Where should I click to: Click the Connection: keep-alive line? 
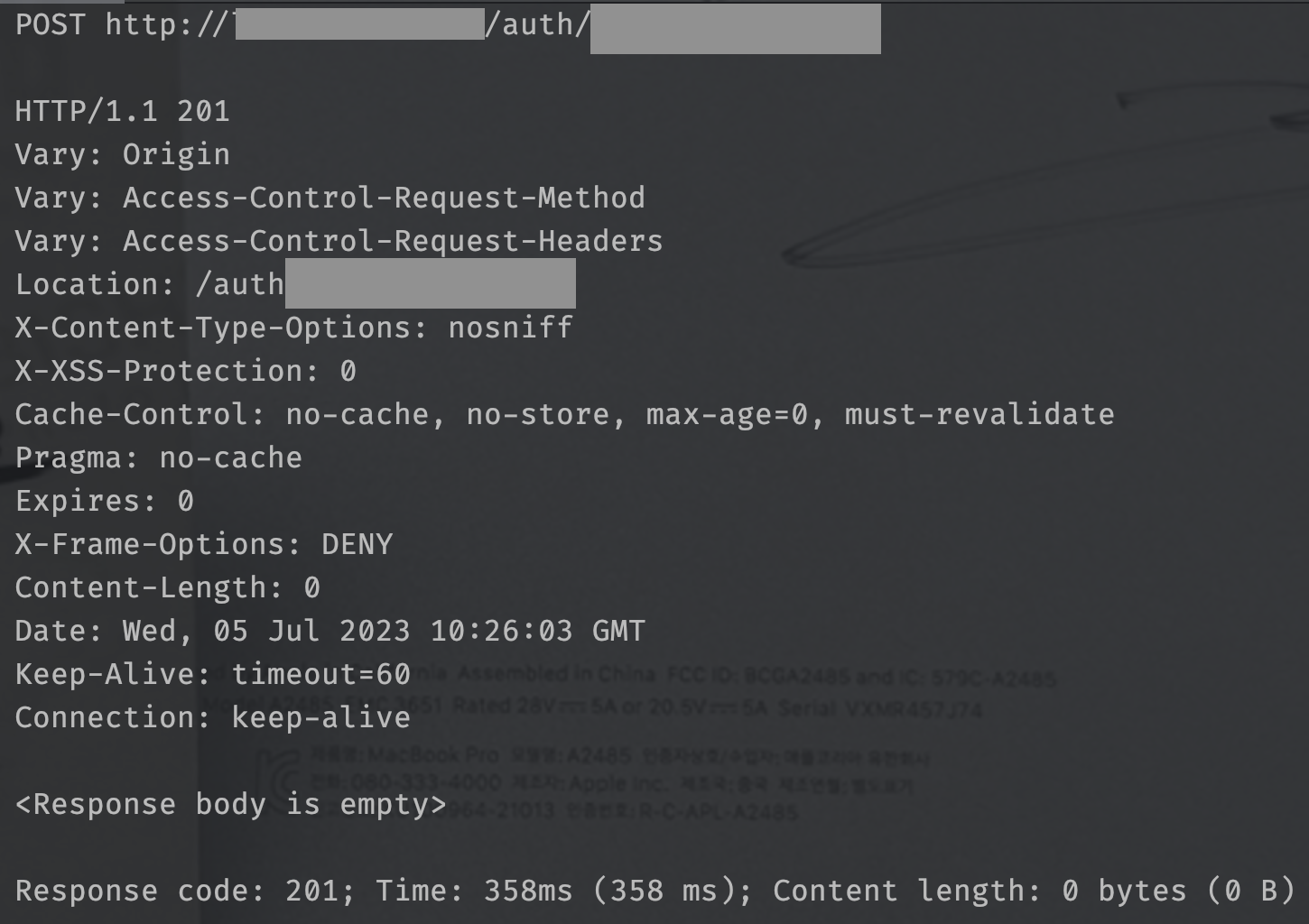[213, 717]
